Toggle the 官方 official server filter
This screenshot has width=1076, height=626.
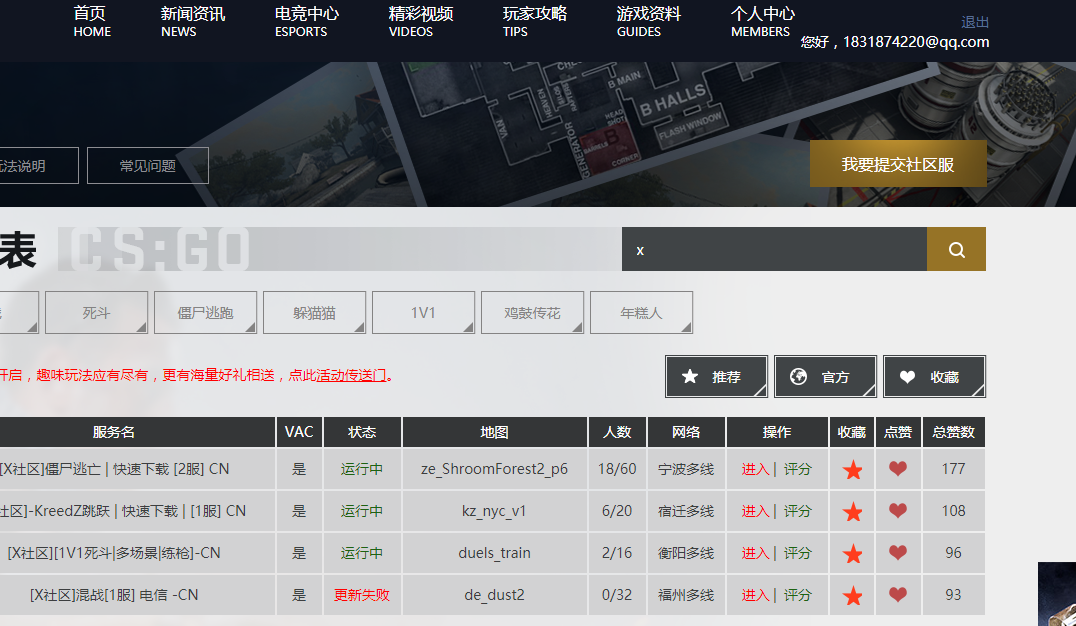coord(825,376)
